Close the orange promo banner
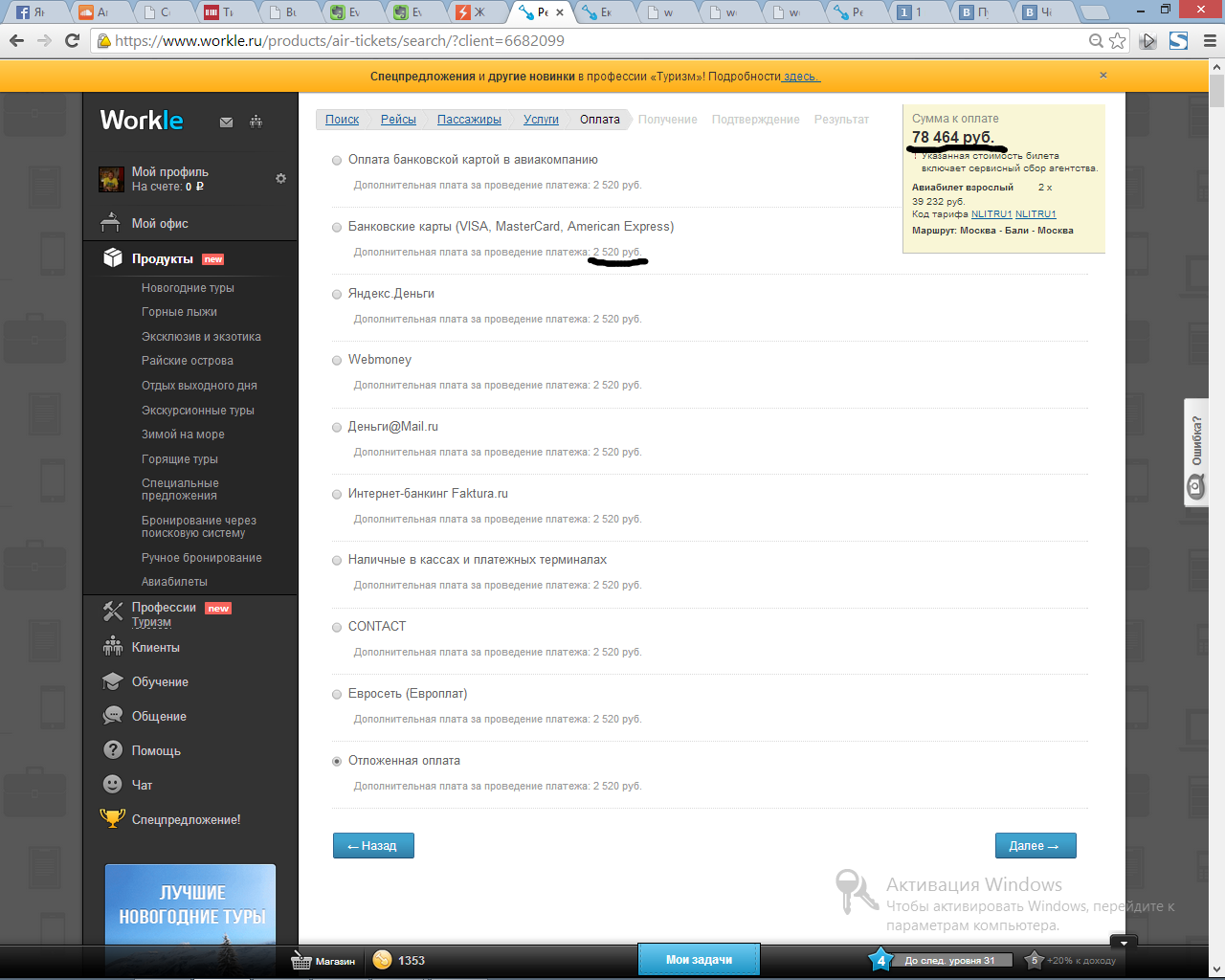This screenshot has width=1225, height=980. pos(1102,75)
